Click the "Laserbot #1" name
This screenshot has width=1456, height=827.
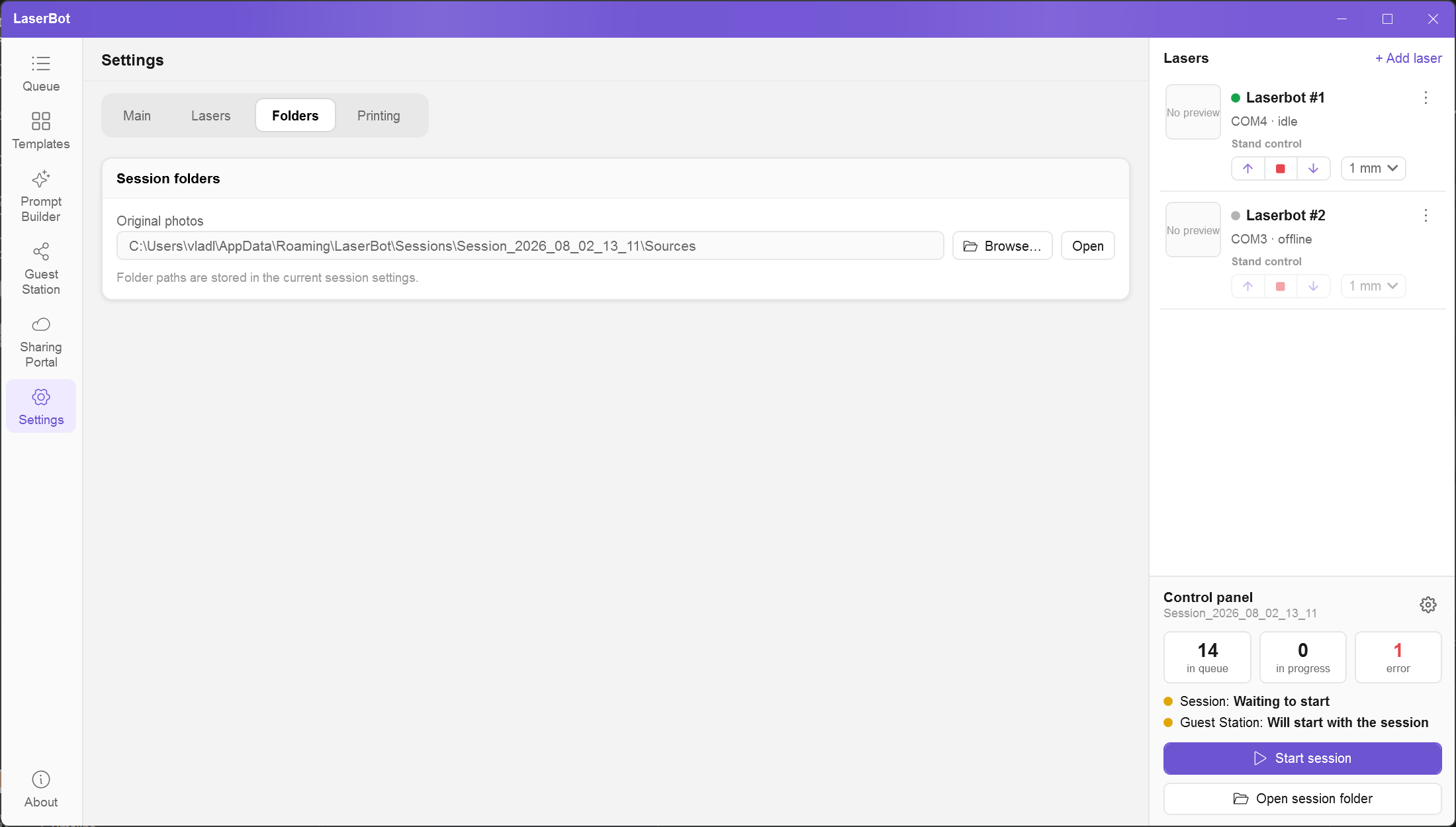click(x=1285, y=98)
